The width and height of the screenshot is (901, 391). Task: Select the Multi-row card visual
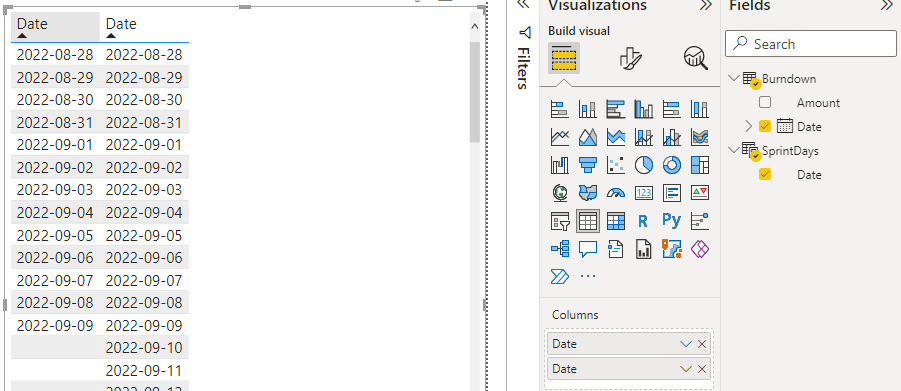[x=672, y=193]
